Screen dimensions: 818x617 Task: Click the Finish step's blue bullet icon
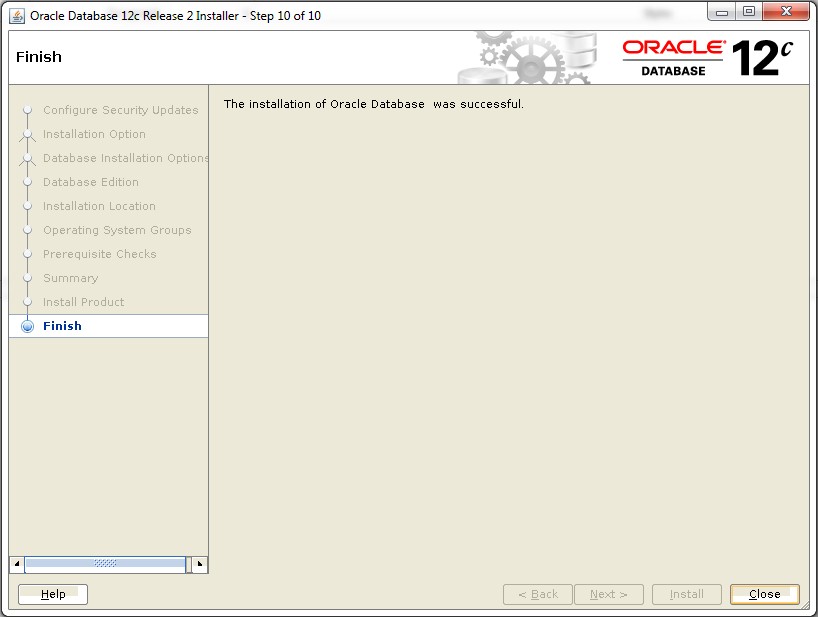click(27, 326)
